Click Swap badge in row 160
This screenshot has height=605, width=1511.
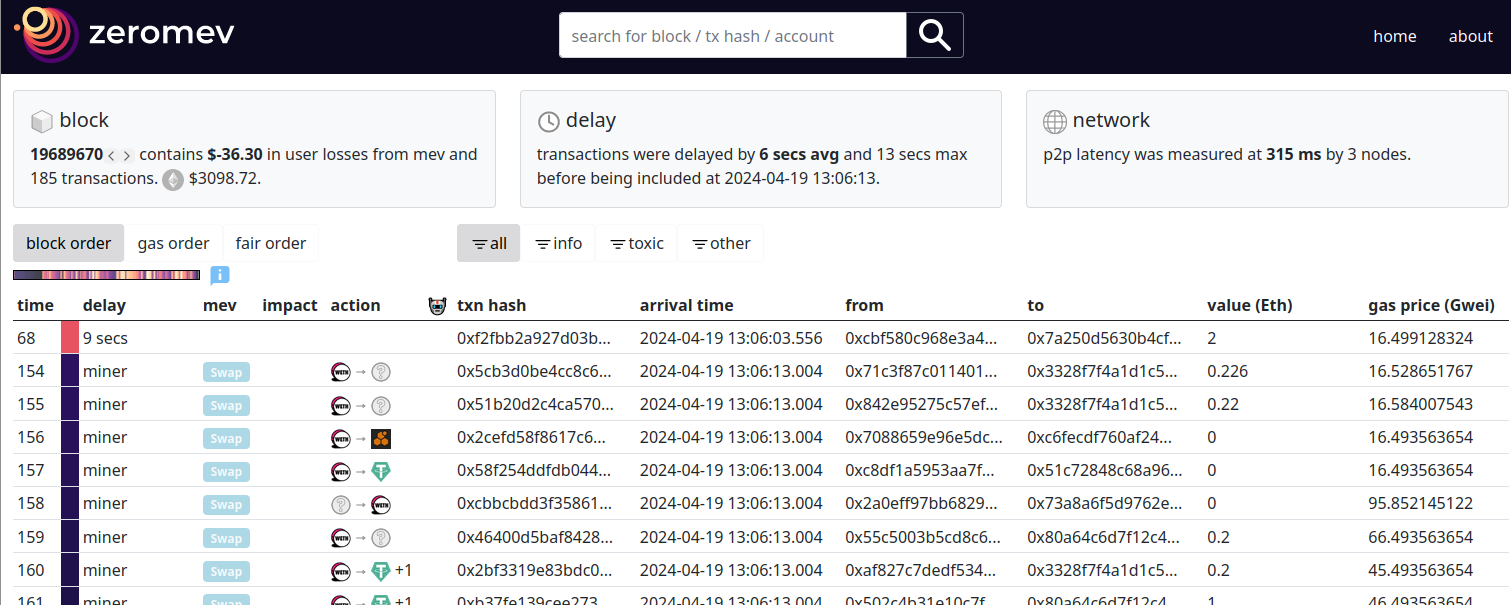click(226, 571)
